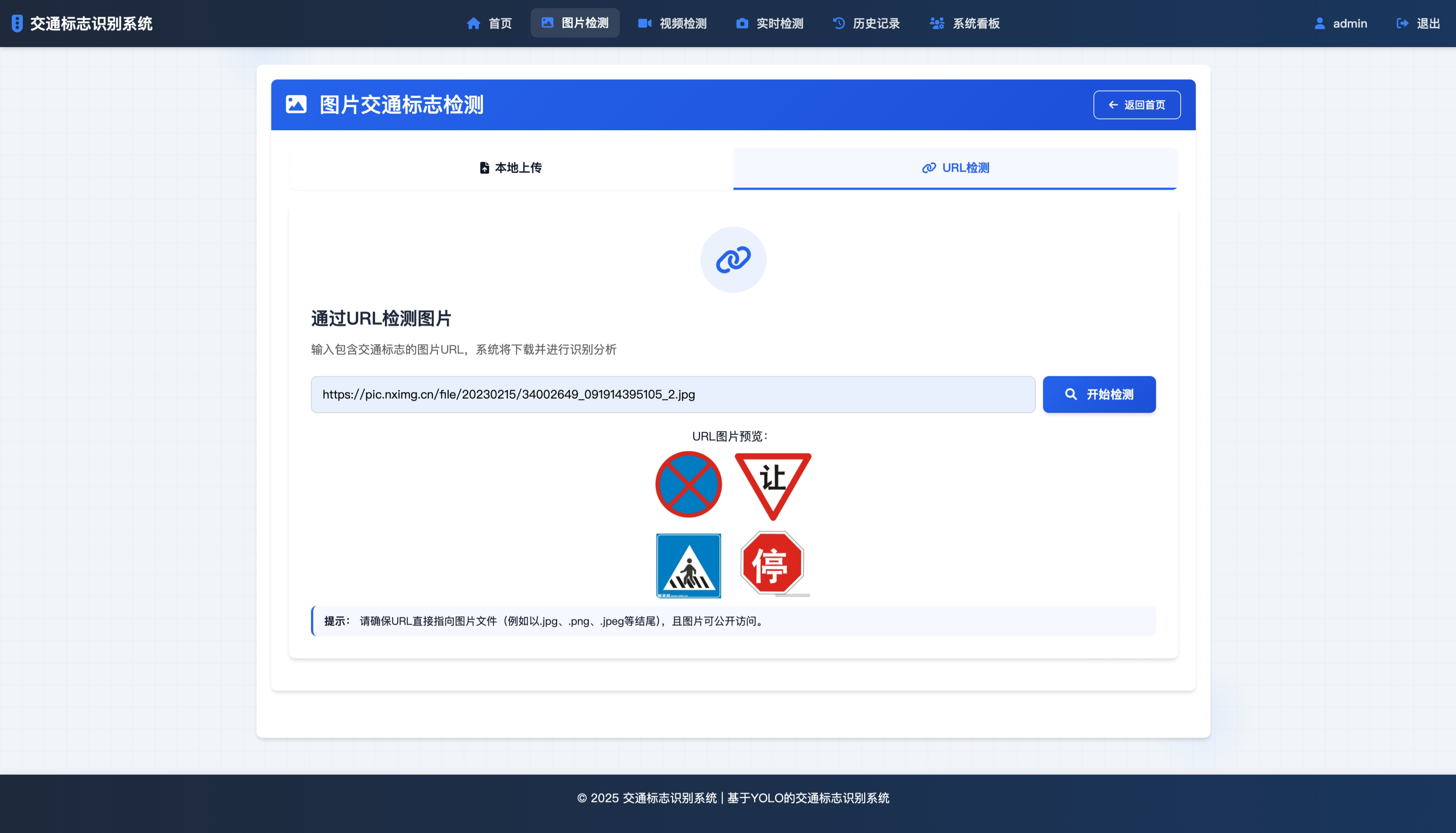This screenshot has height=833, width=1456.
Task: Click the admin user profile icon
Action: (1320, 23)
